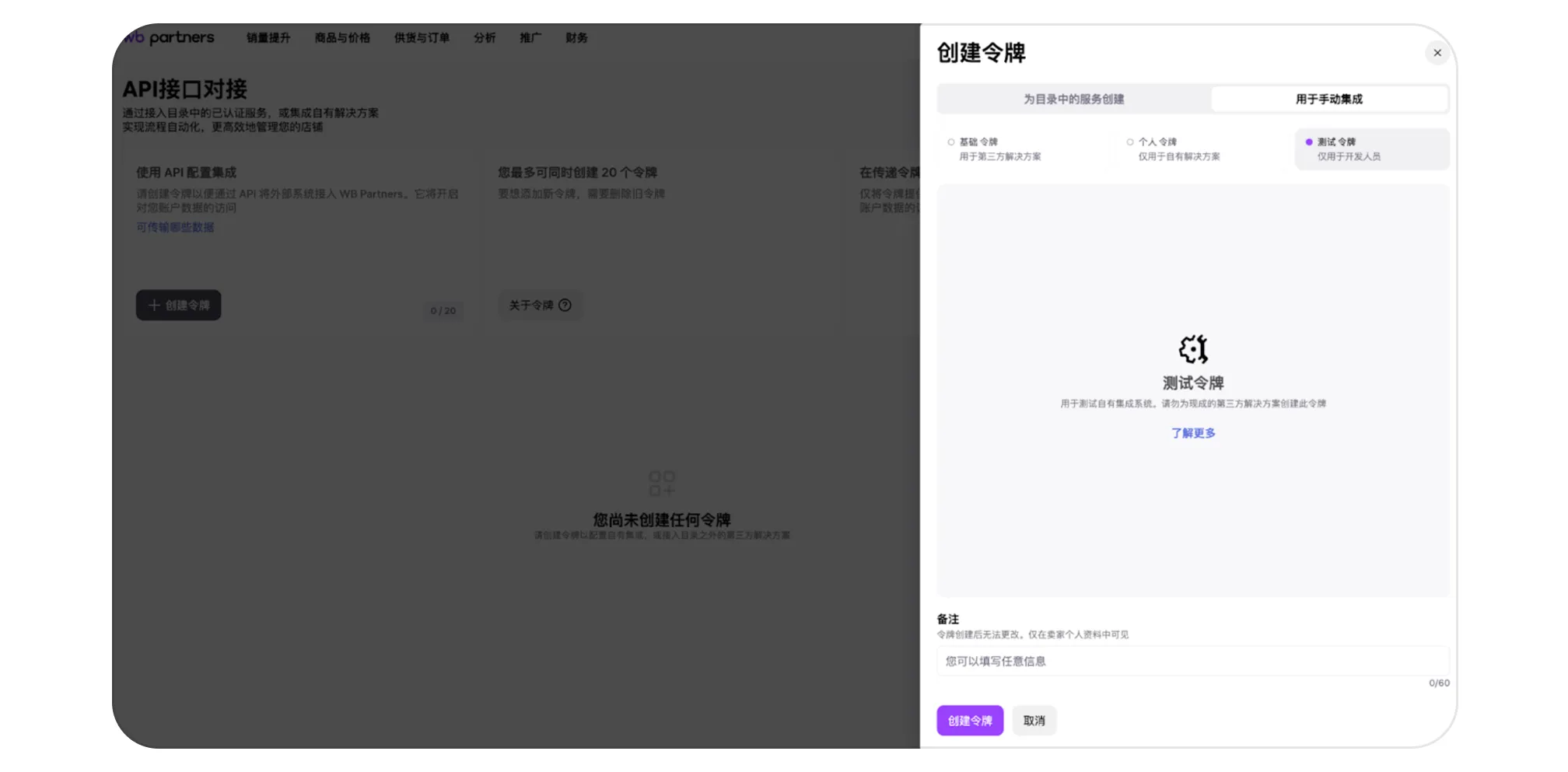
Task: Close the 创建令牌 dialog with the × icon
Action: point(1437,53)
